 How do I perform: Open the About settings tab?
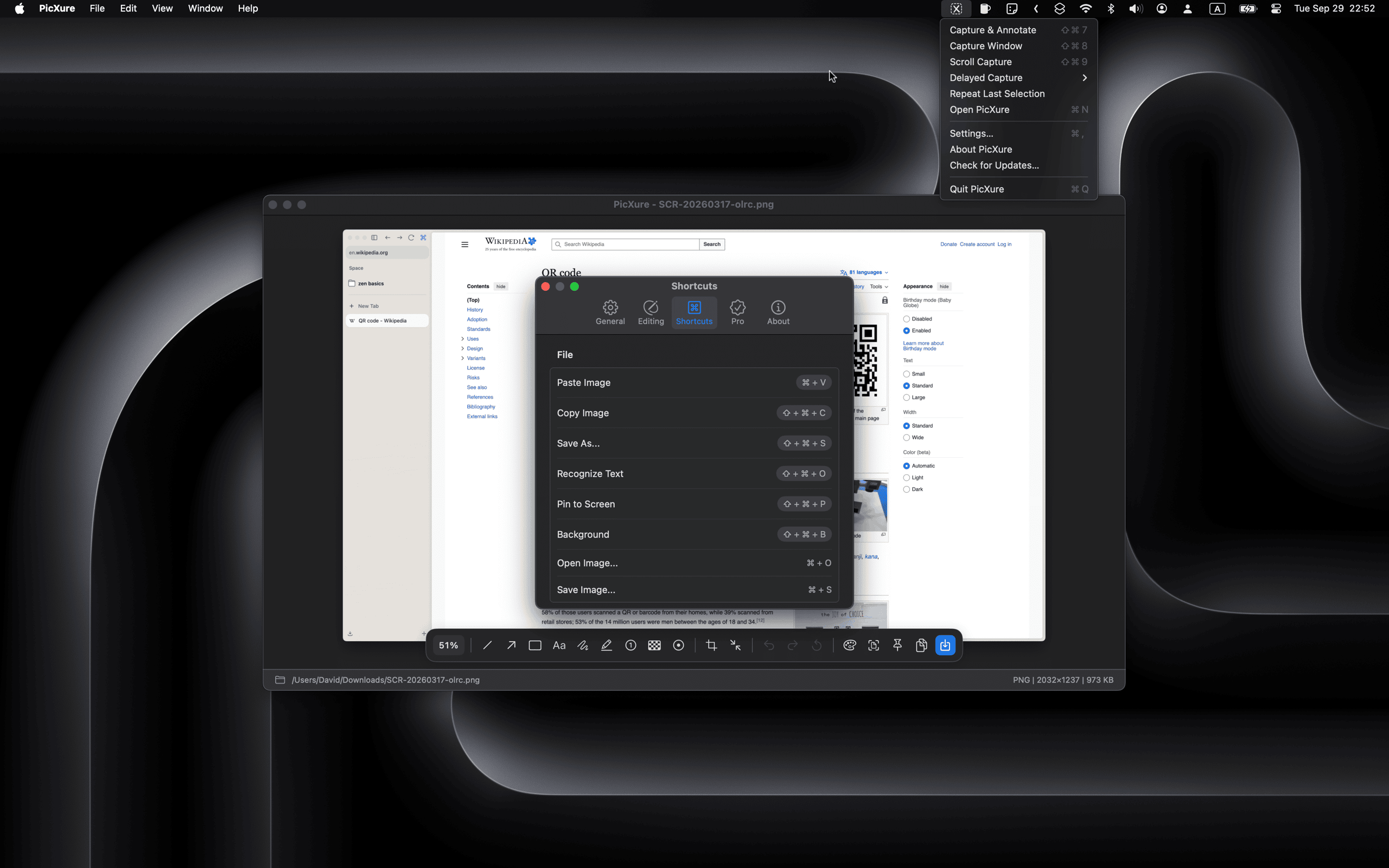pos(778,313)
